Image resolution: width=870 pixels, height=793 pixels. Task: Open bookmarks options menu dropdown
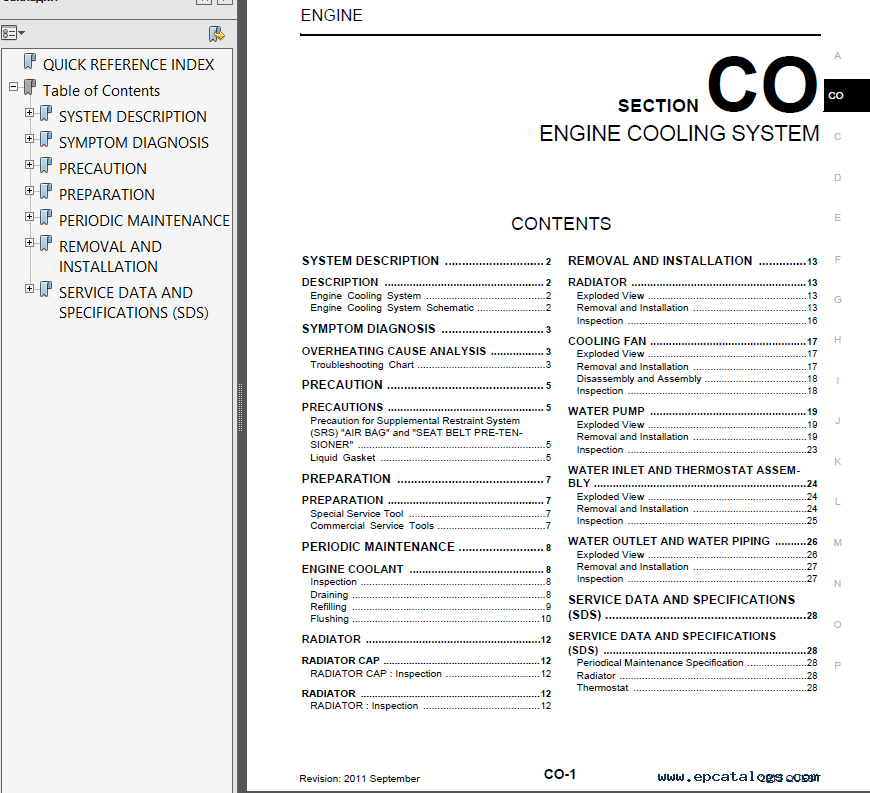point(13,33)
